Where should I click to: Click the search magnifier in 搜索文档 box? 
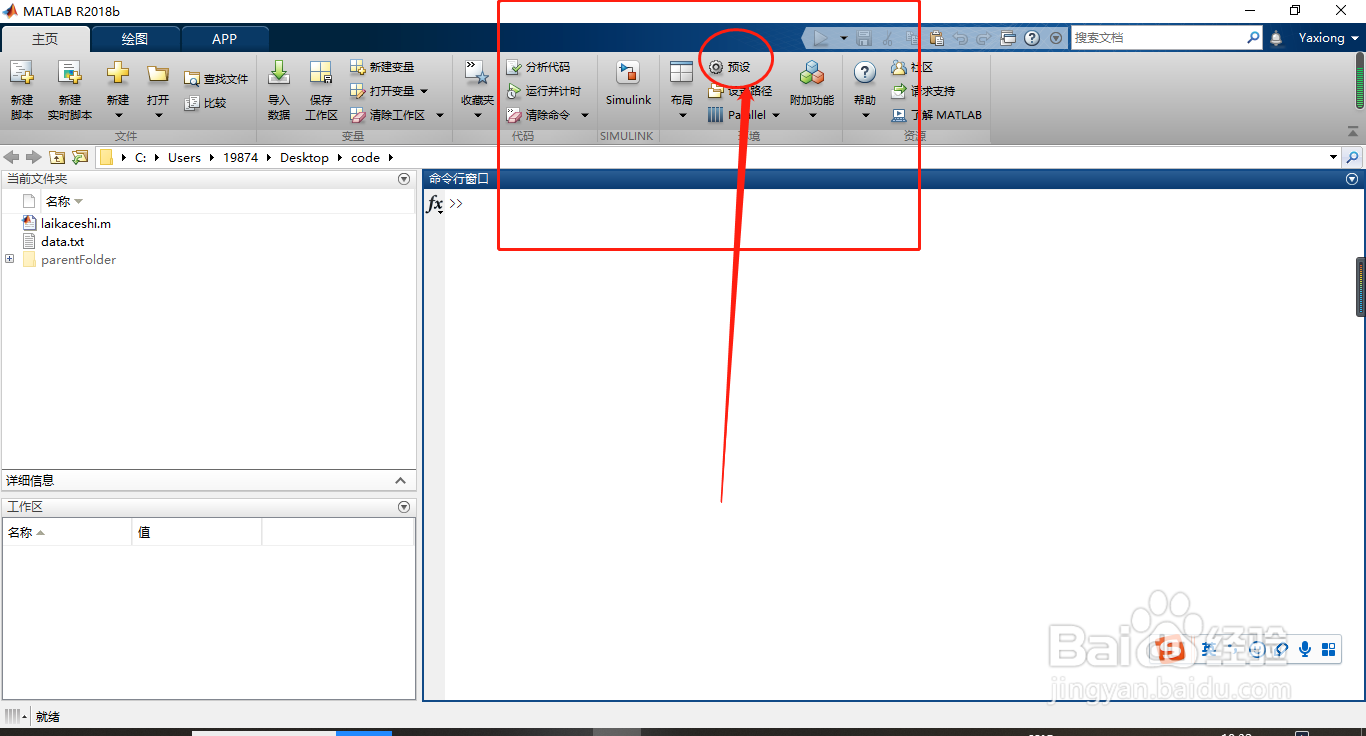pos(1253,38)
